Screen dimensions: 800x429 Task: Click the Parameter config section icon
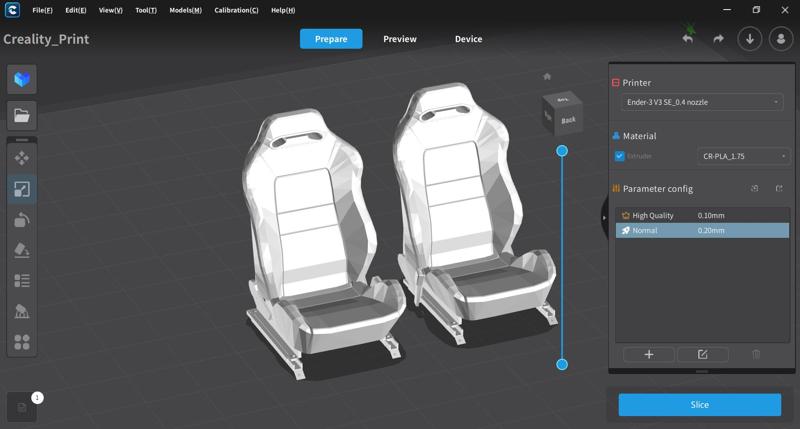(x=616, y=189)
